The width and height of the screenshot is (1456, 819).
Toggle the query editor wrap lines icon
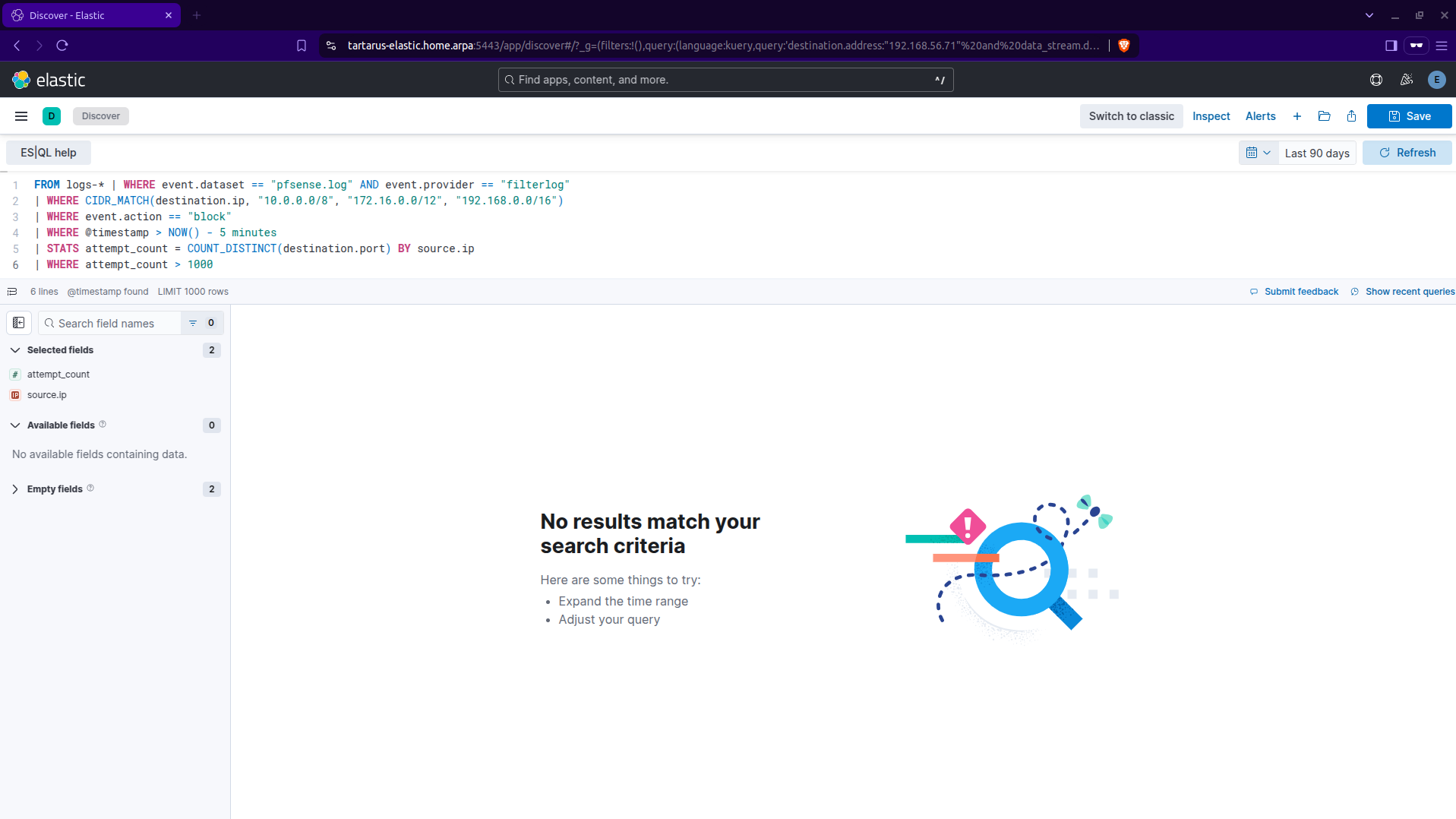pos(12,292)
